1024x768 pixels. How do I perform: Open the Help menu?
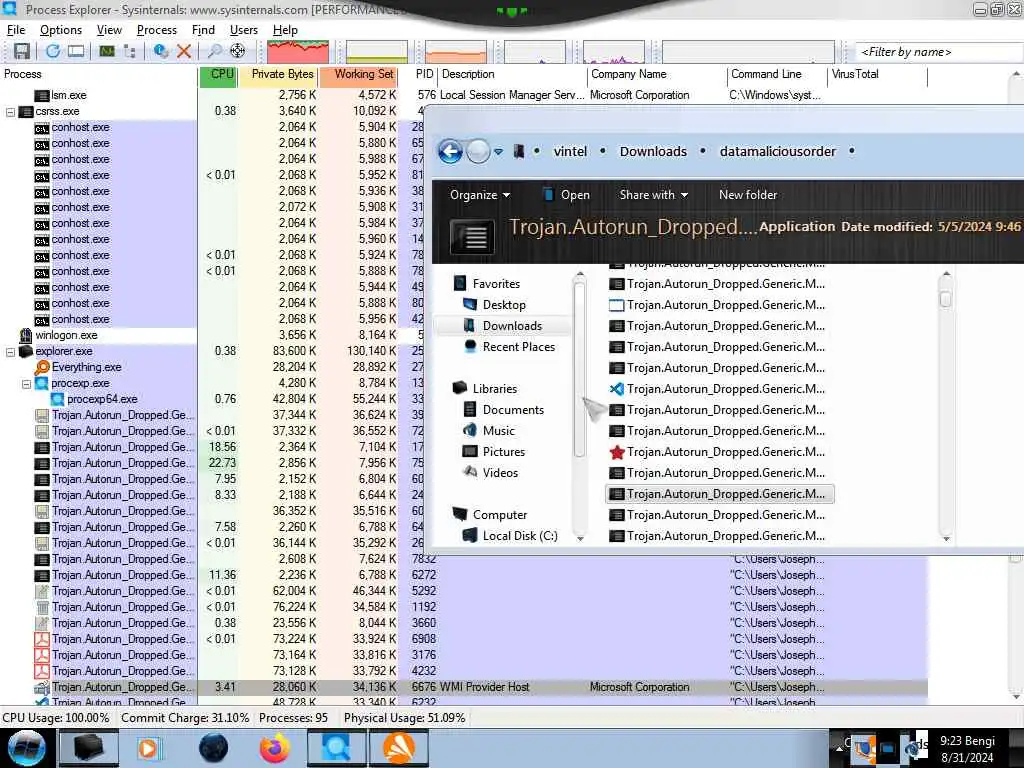pos(285,30)
